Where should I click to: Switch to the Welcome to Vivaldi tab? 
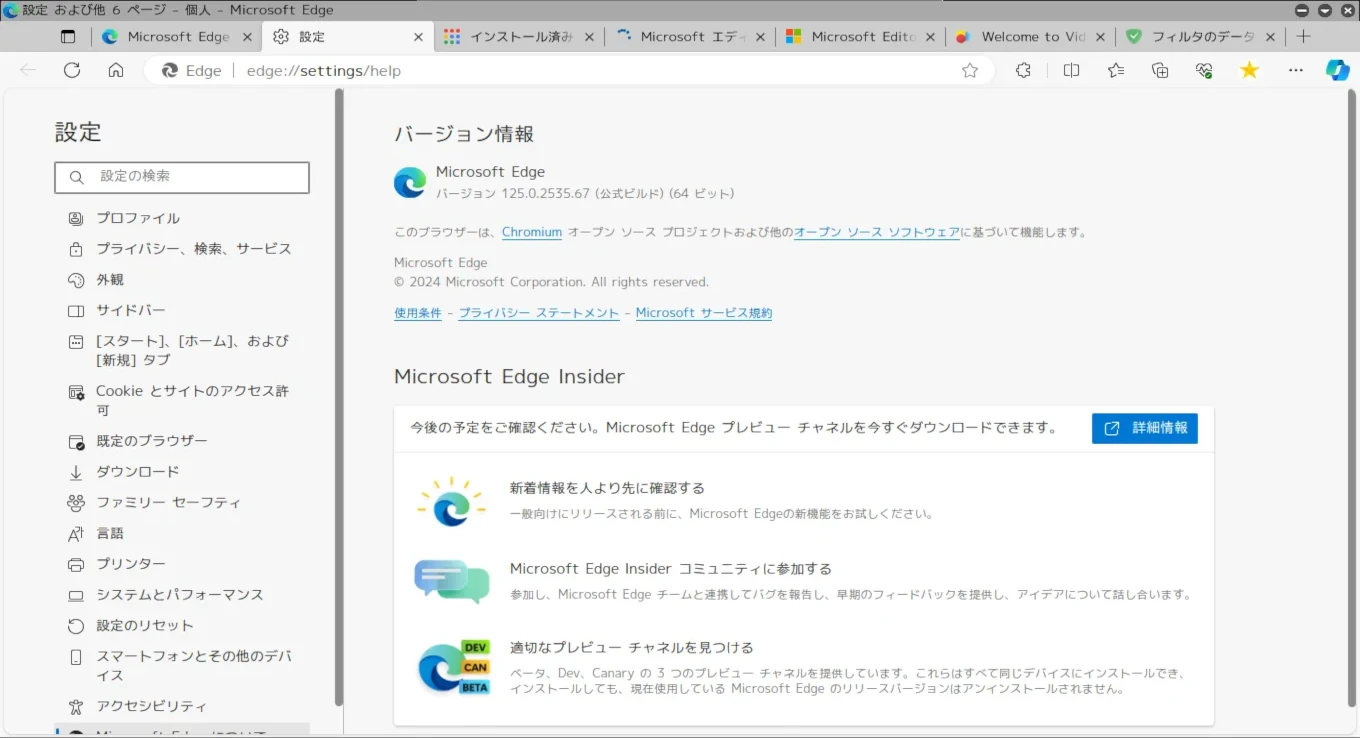point(1032,37)
